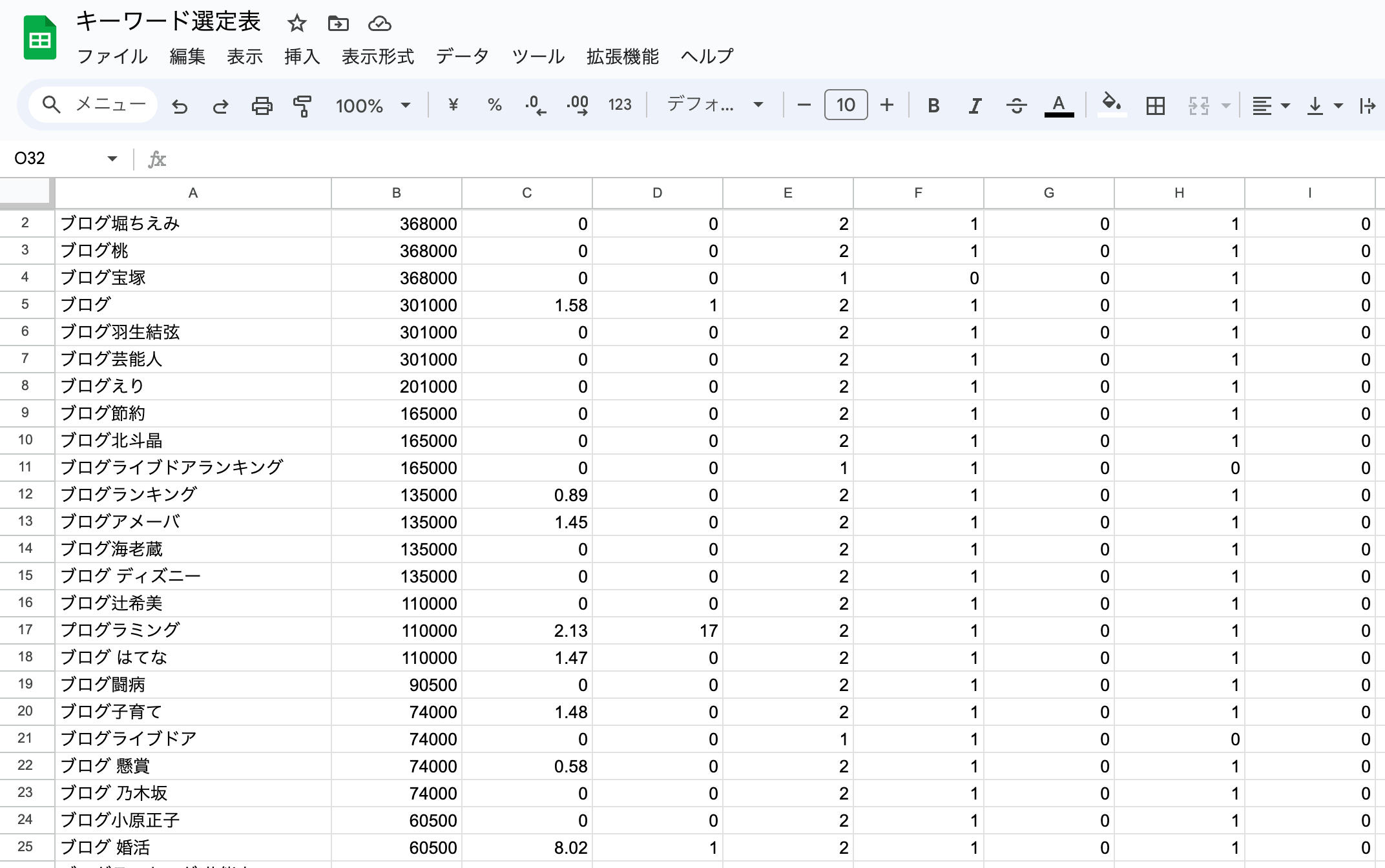Toggle strikethrough formatting
The height and width of the screenshot is (868, 1385).
coord(1016,105)
